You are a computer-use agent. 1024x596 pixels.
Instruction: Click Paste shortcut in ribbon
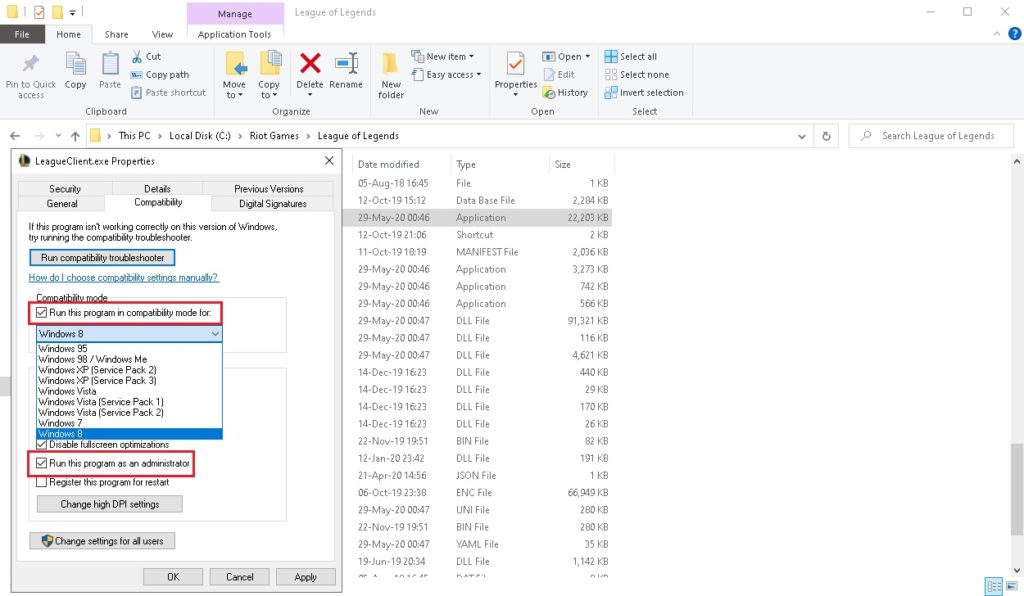click(168, 93)
